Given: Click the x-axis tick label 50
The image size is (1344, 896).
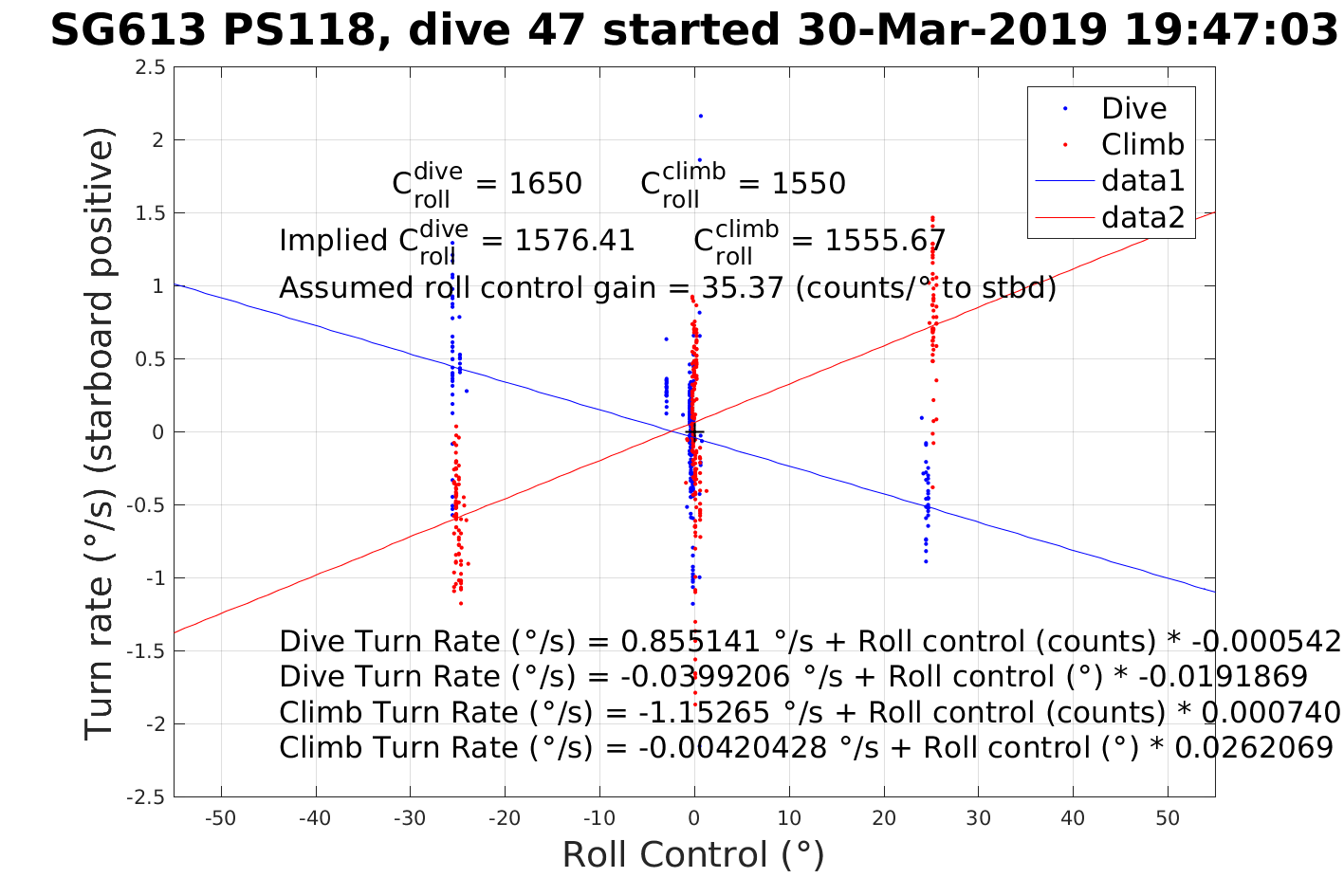Looking at the screenshot, I should 1168,818.
